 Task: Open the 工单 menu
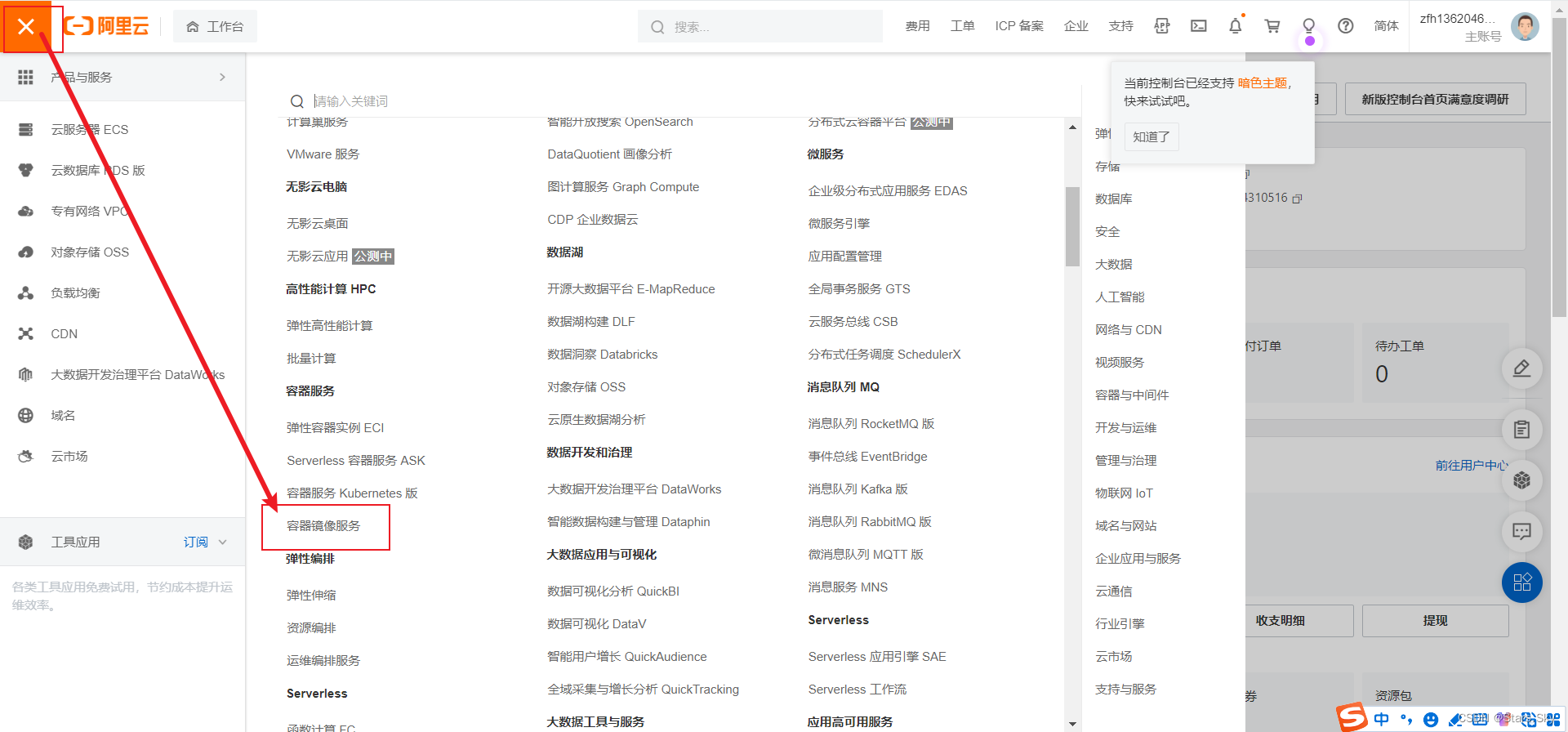(962, 26)
